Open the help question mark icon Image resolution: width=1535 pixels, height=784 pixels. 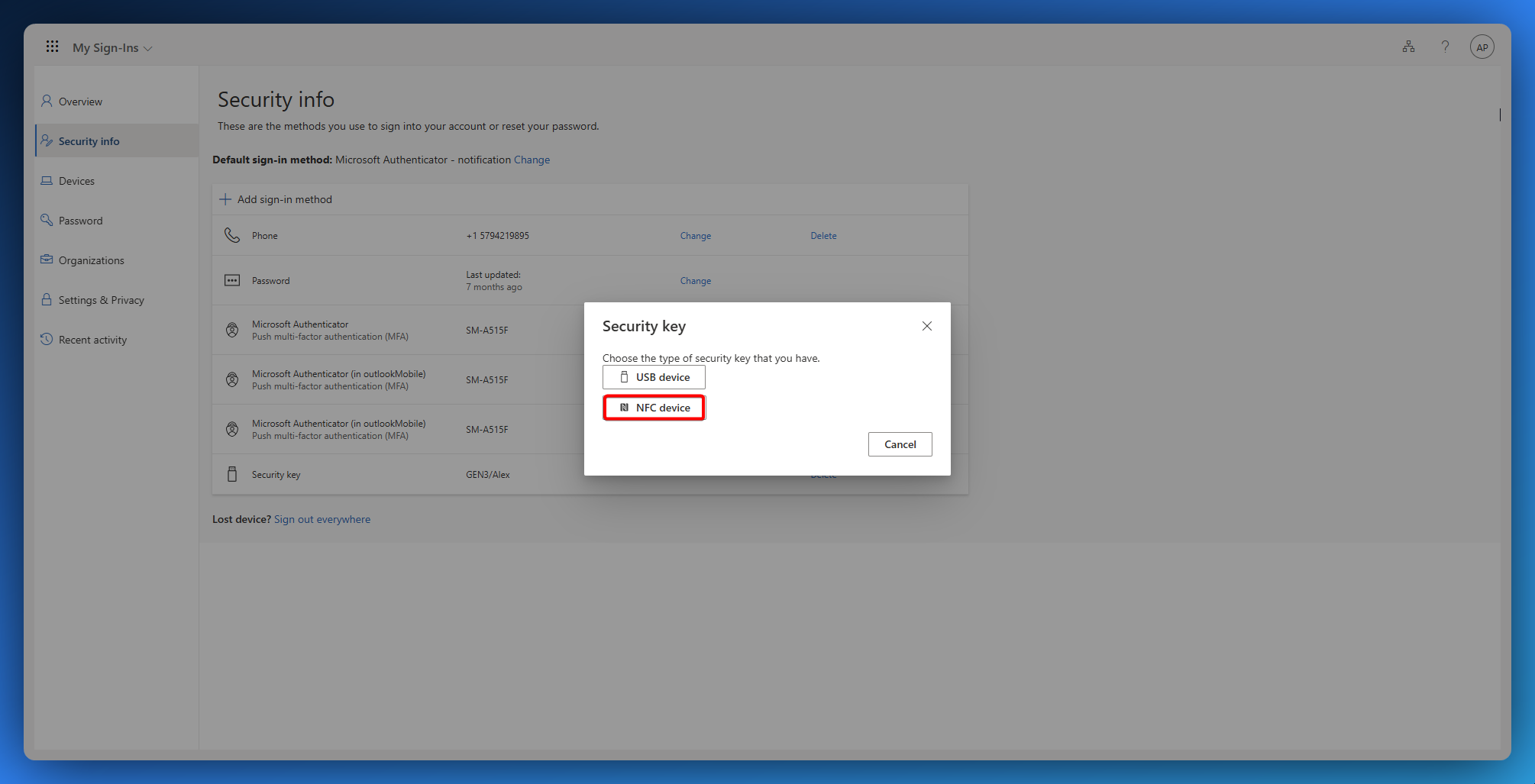(1445, 47)
